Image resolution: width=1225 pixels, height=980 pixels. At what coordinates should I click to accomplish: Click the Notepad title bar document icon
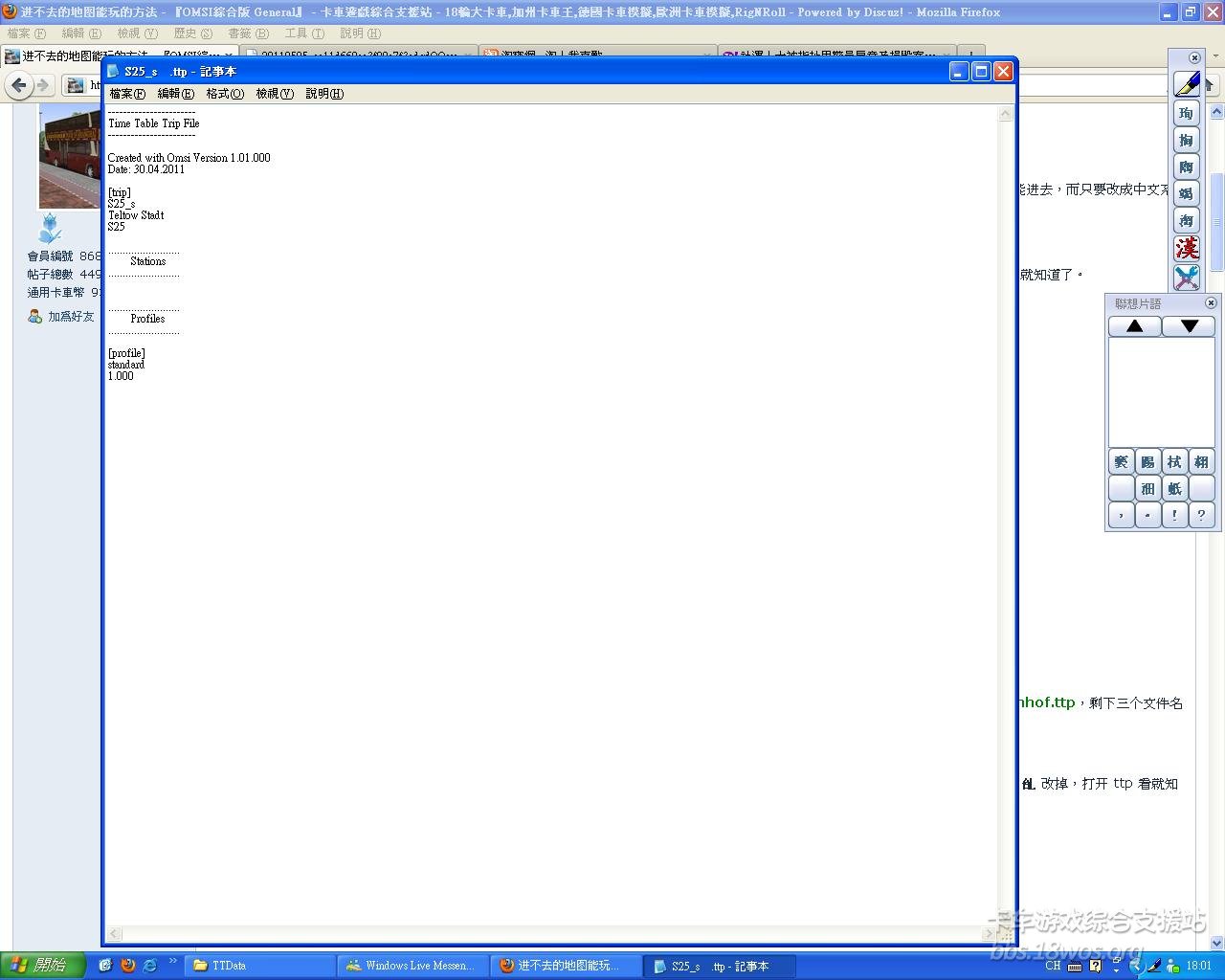click(x=114, y=72)
